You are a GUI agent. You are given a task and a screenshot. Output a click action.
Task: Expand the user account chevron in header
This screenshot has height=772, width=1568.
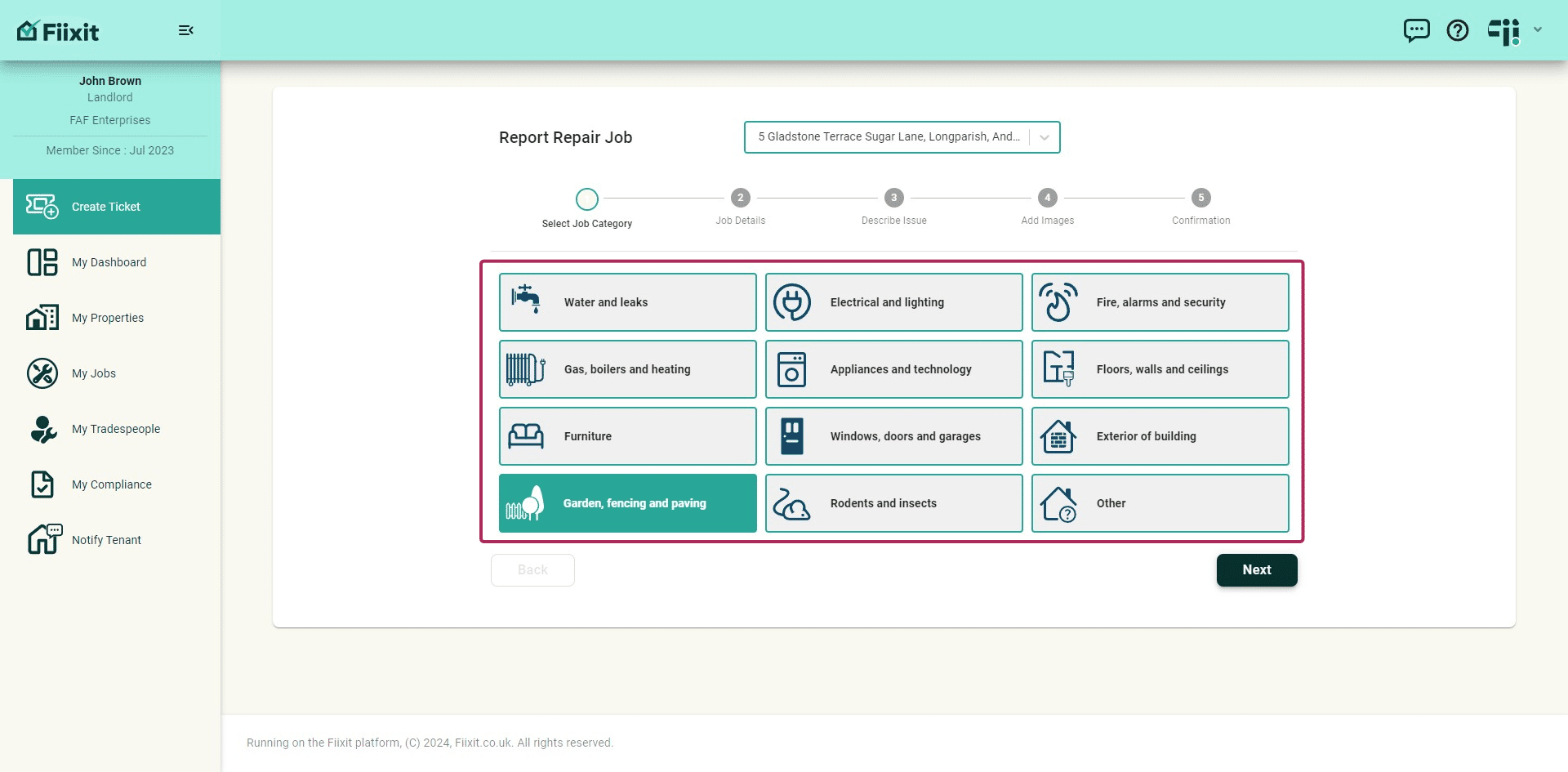coord(1538,30)
